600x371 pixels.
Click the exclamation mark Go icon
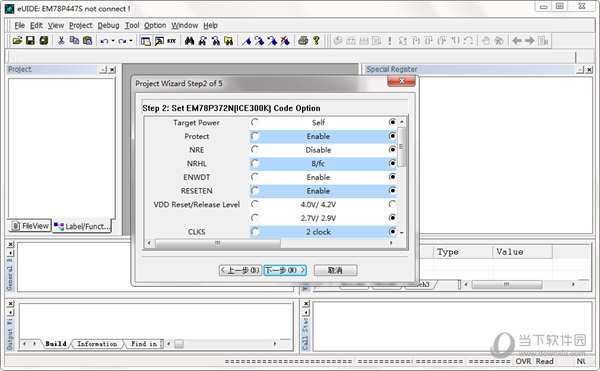[390, 41]
